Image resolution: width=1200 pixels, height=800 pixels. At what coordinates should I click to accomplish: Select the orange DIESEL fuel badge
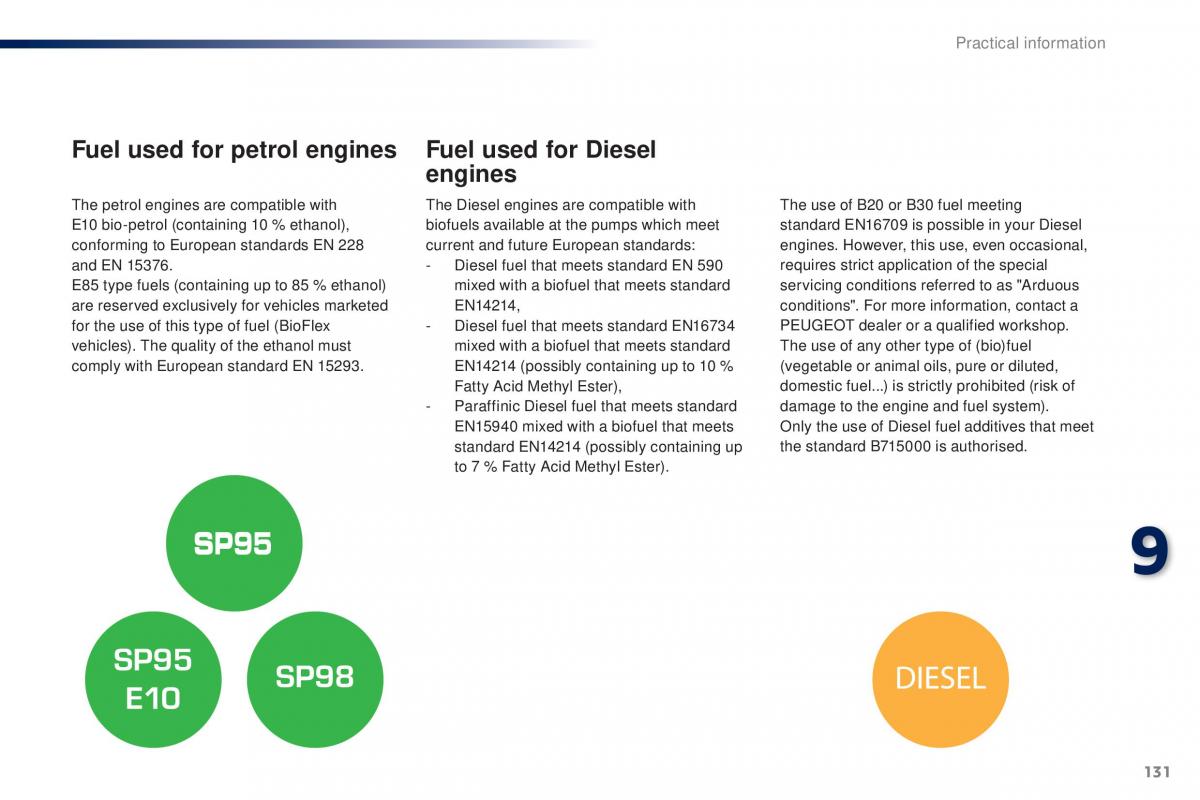940,679
